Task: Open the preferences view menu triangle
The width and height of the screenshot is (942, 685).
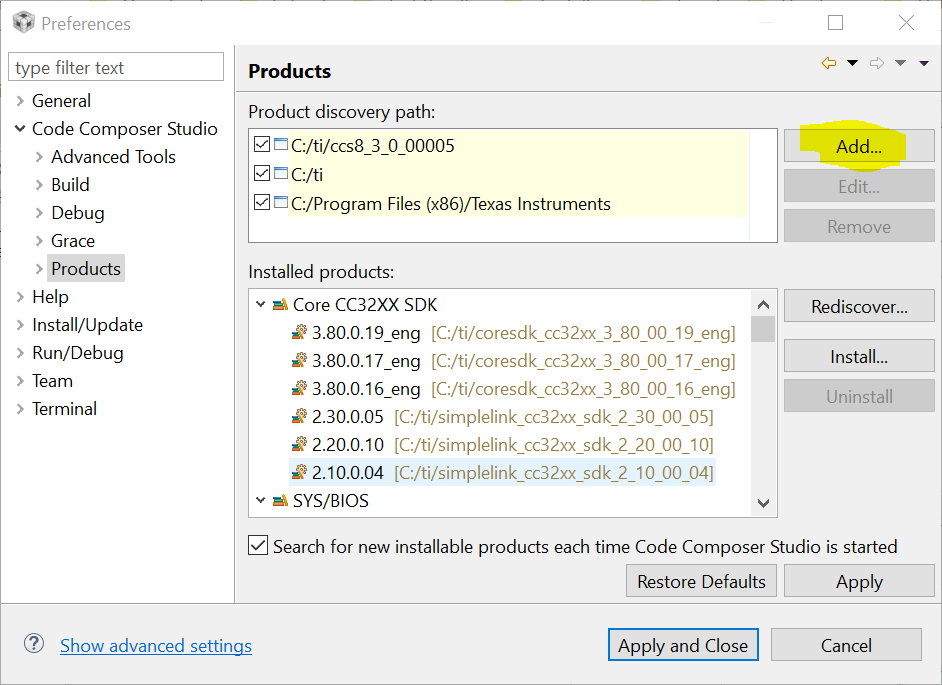Action: click(924, 63)
